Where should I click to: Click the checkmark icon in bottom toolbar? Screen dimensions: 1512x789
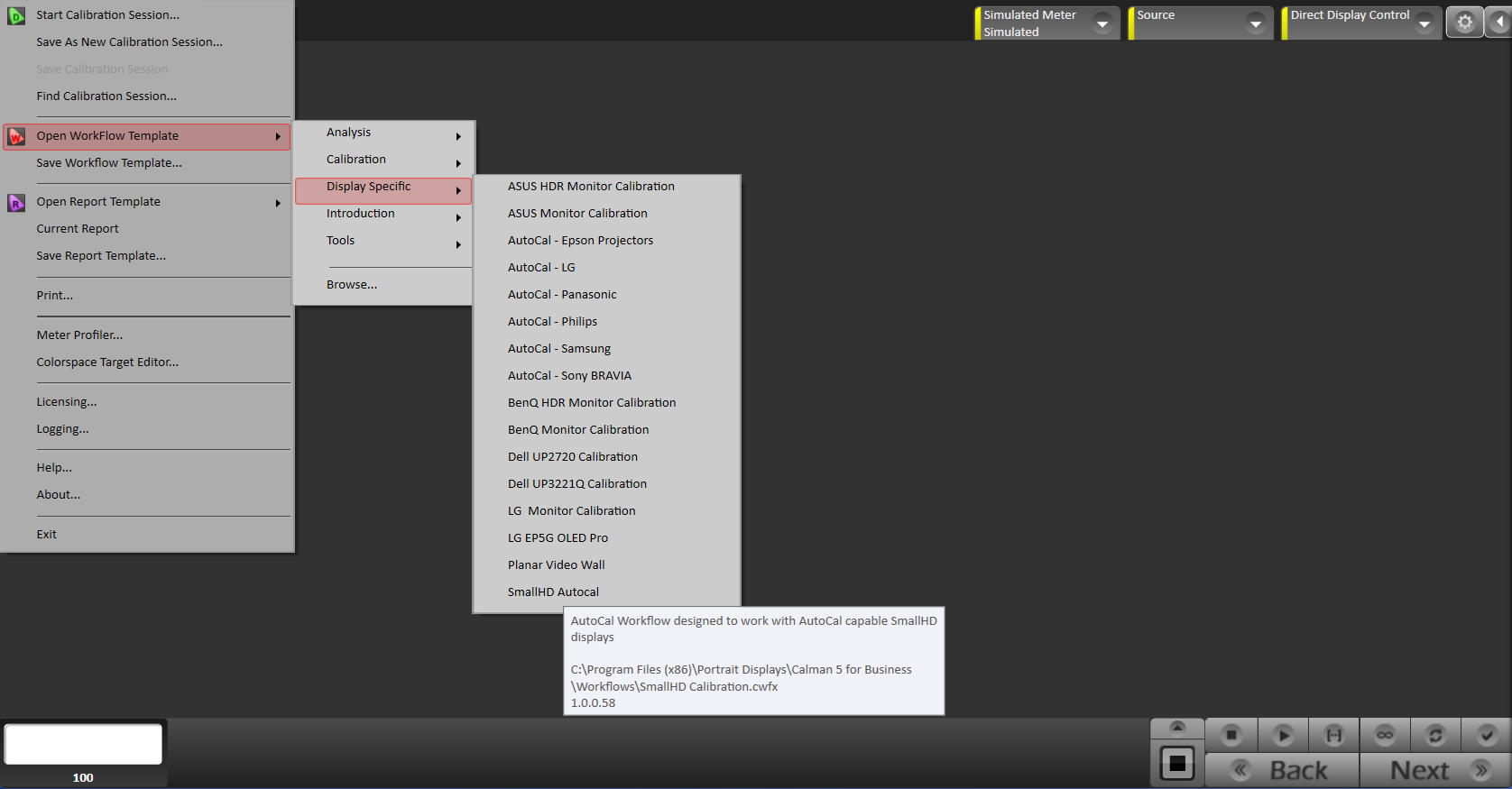(x=1487, y=735)
